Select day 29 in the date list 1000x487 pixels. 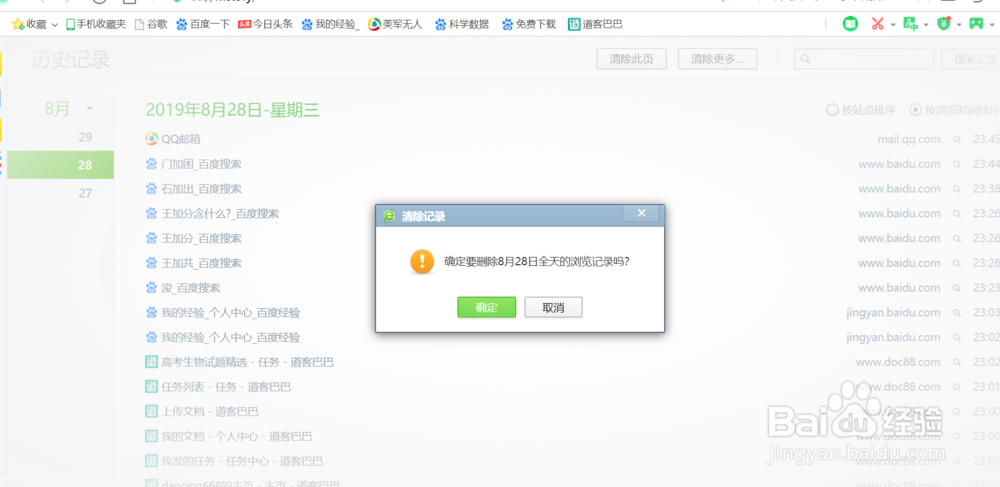coord(85,137)
